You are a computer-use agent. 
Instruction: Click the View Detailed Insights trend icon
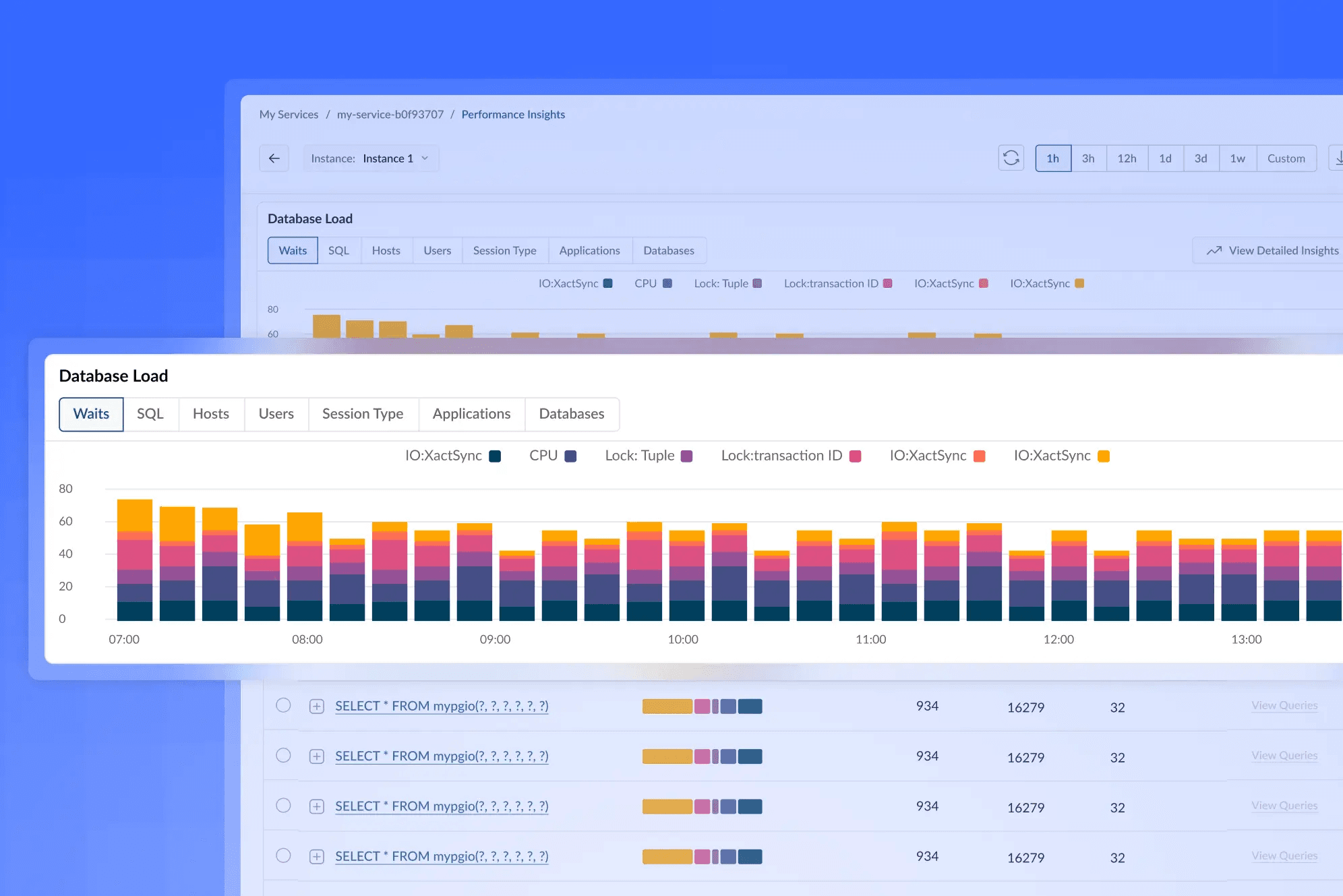1214,251
